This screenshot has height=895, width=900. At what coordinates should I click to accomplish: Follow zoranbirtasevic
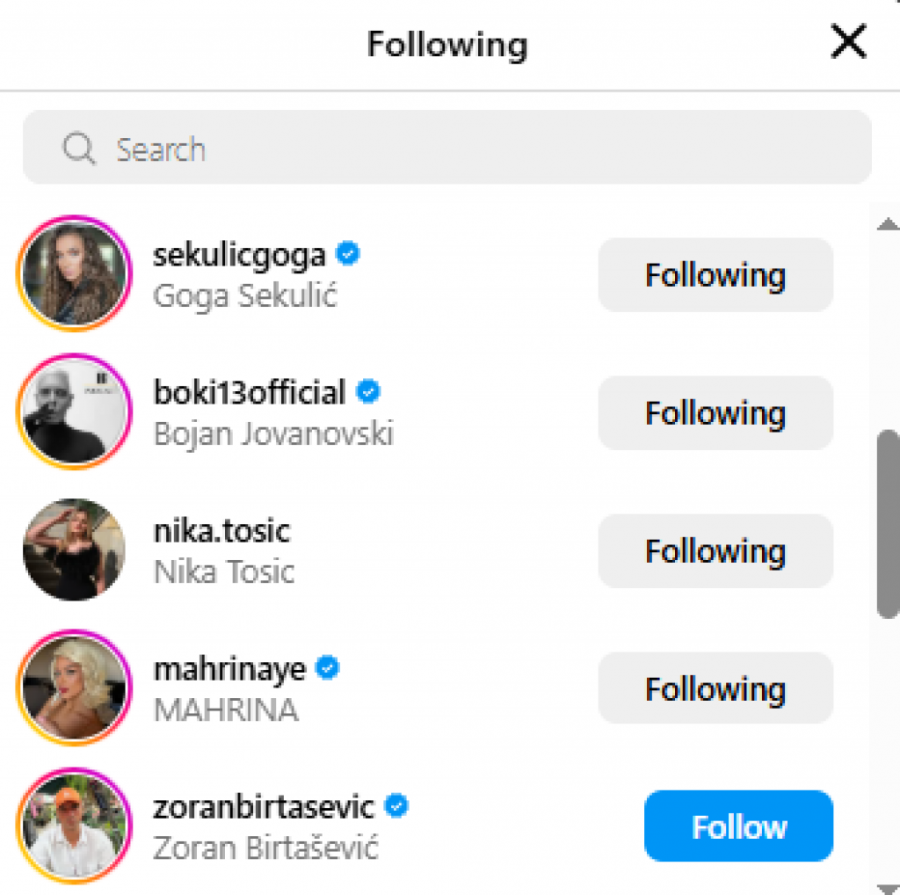coord(738,827)
